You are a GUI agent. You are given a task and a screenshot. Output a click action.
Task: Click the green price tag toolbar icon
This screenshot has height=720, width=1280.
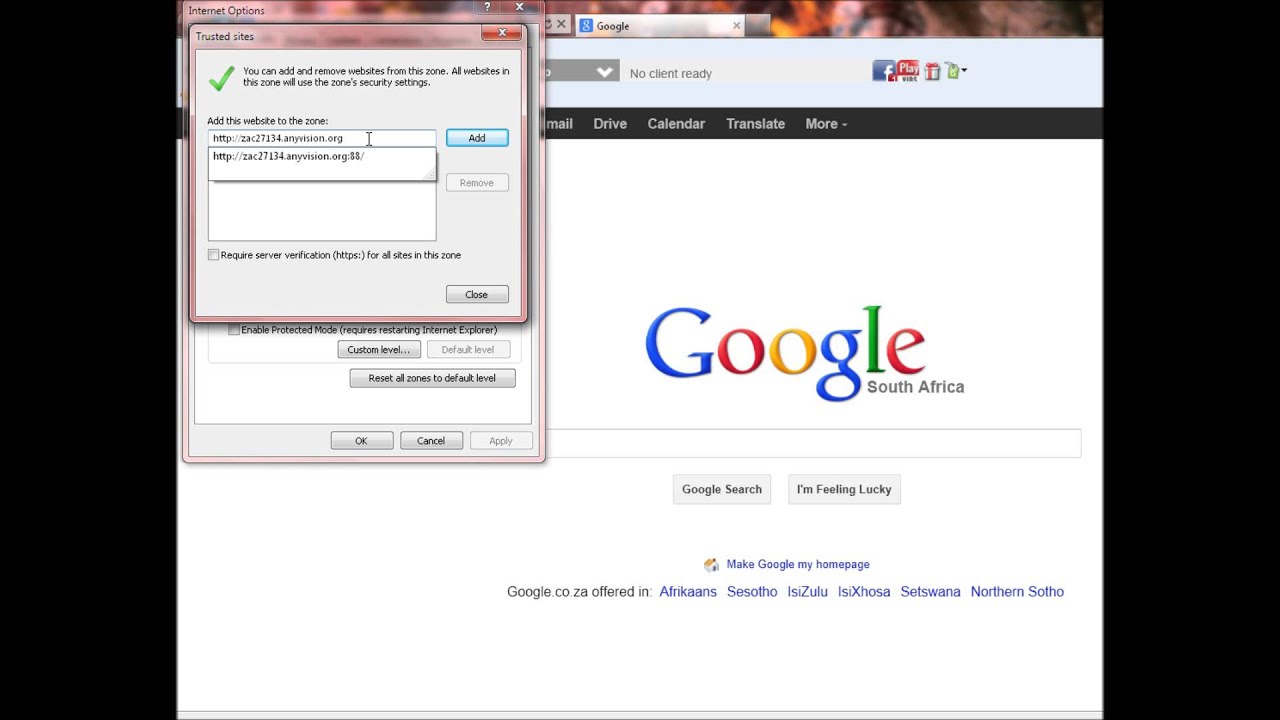953,71
